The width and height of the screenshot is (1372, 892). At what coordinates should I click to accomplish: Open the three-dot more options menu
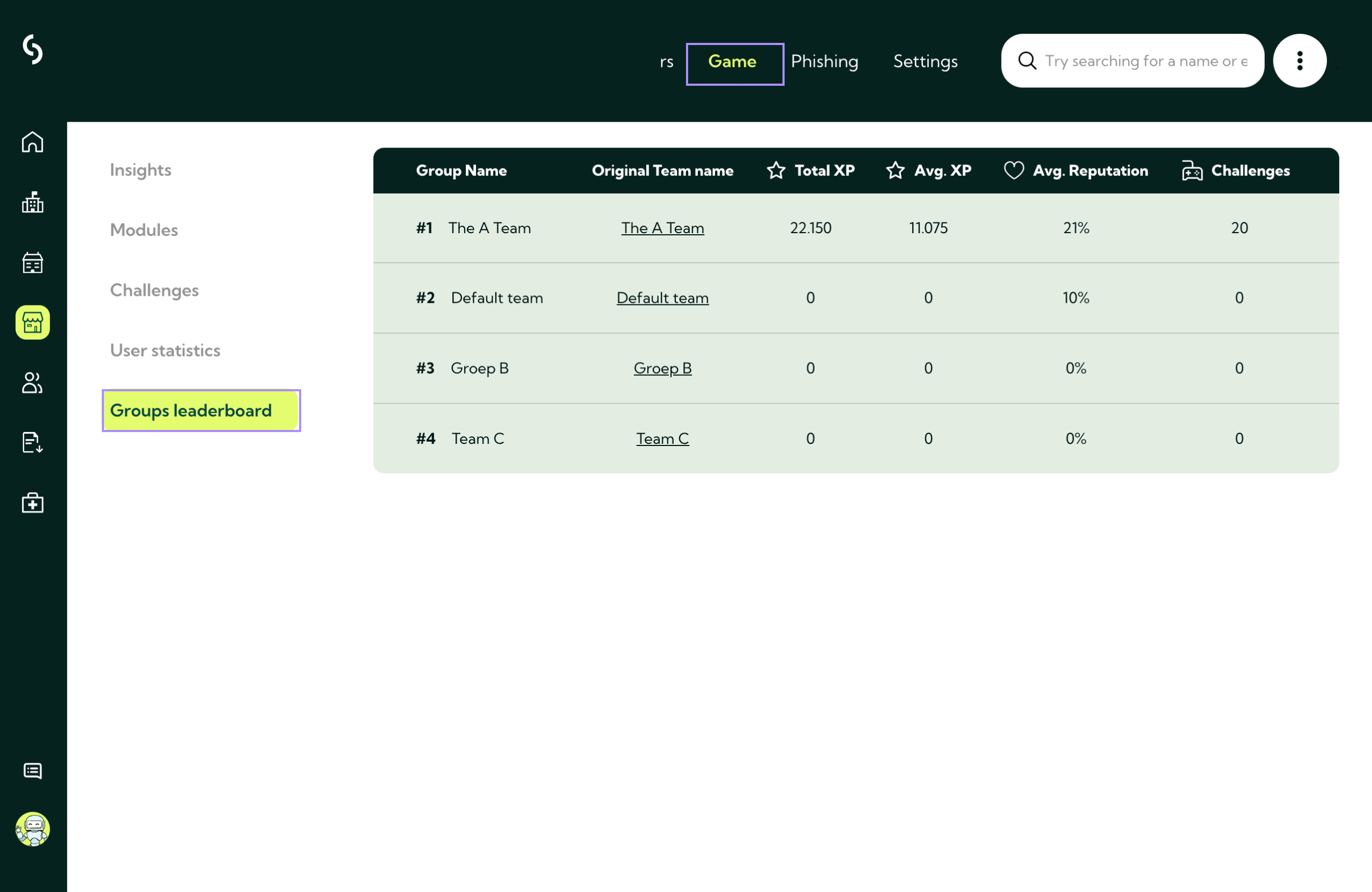pyautogui.click(x=1299, y=61)
